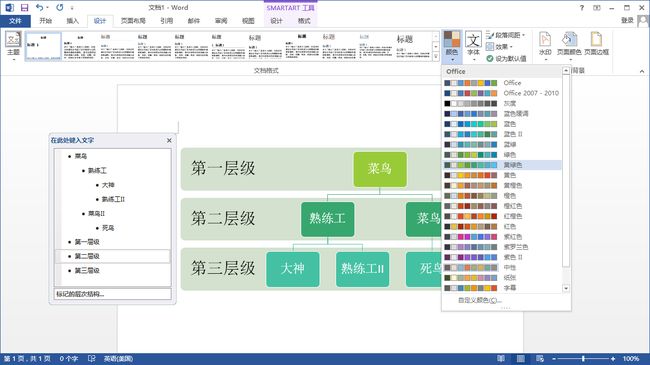Select the Office color scheme
Screen dimensions: 650x365
502,83
